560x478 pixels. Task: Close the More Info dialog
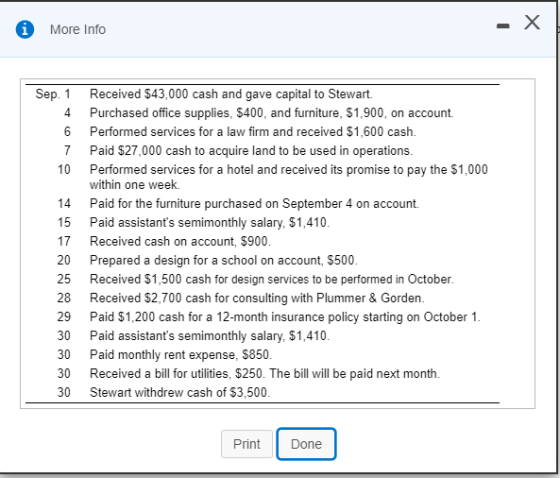click(x=532, y=22)
